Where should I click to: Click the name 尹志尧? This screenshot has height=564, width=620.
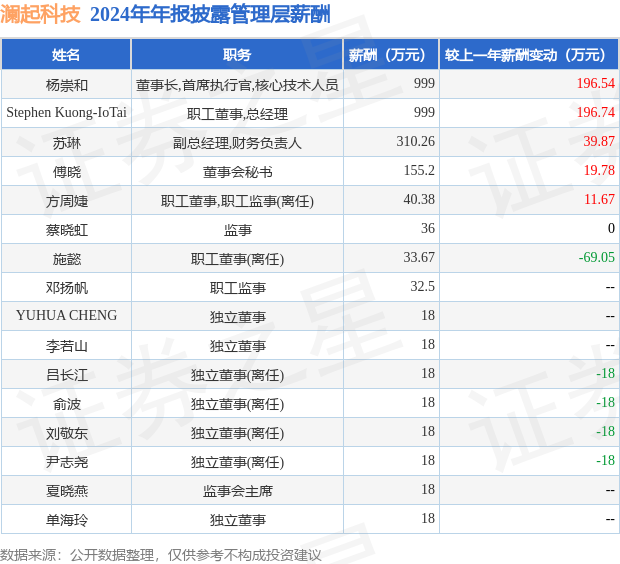tap(66, 462)
